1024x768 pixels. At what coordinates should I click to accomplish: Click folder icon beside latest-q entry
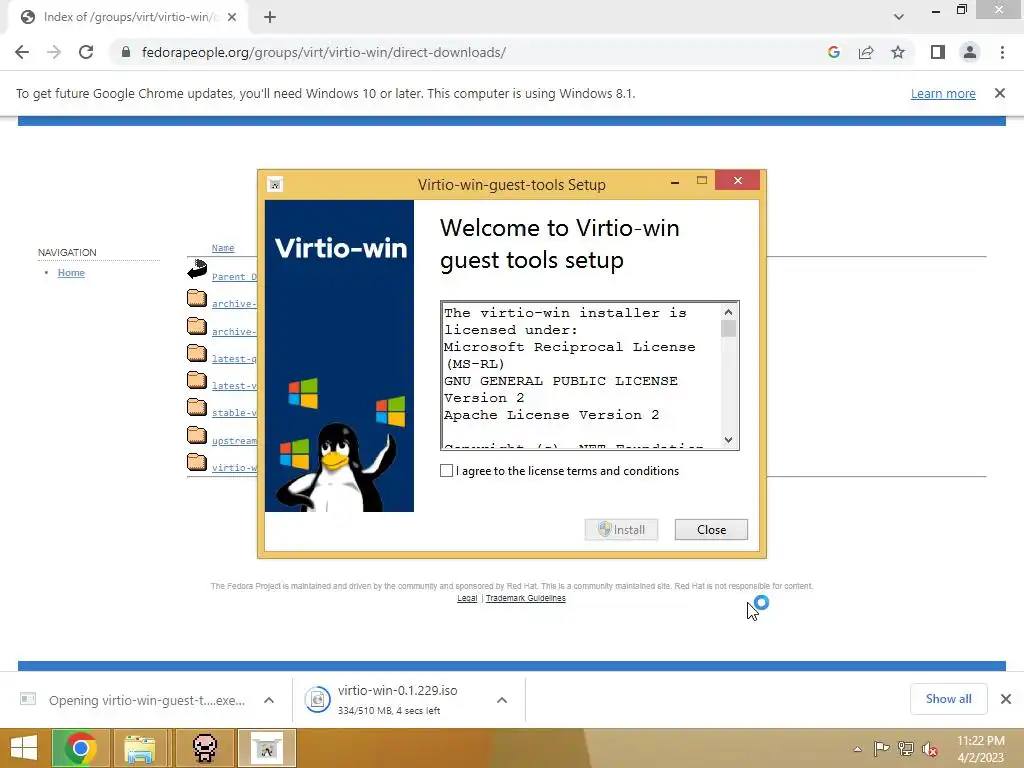coord(197,353)
